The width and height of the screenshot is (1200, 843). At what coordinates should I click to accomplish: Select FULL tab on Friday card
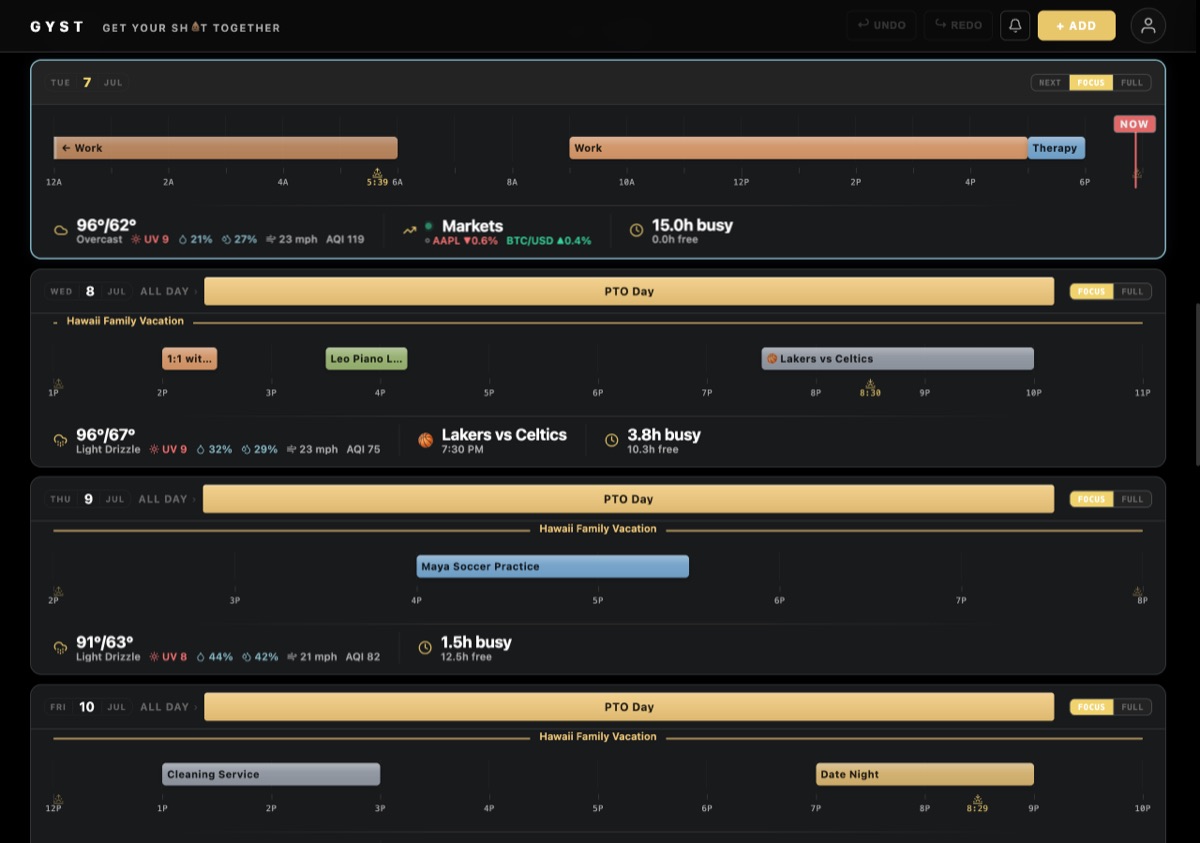1132,707
